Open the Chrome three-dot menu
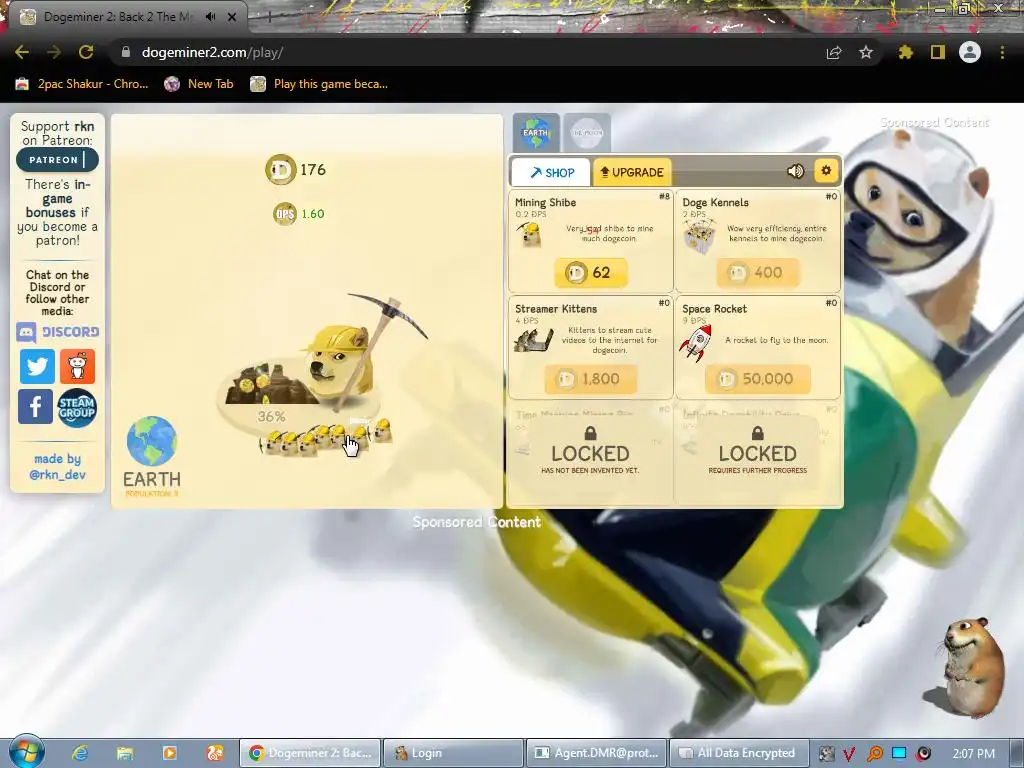Screen dimensions: 1024x768 1002,52
